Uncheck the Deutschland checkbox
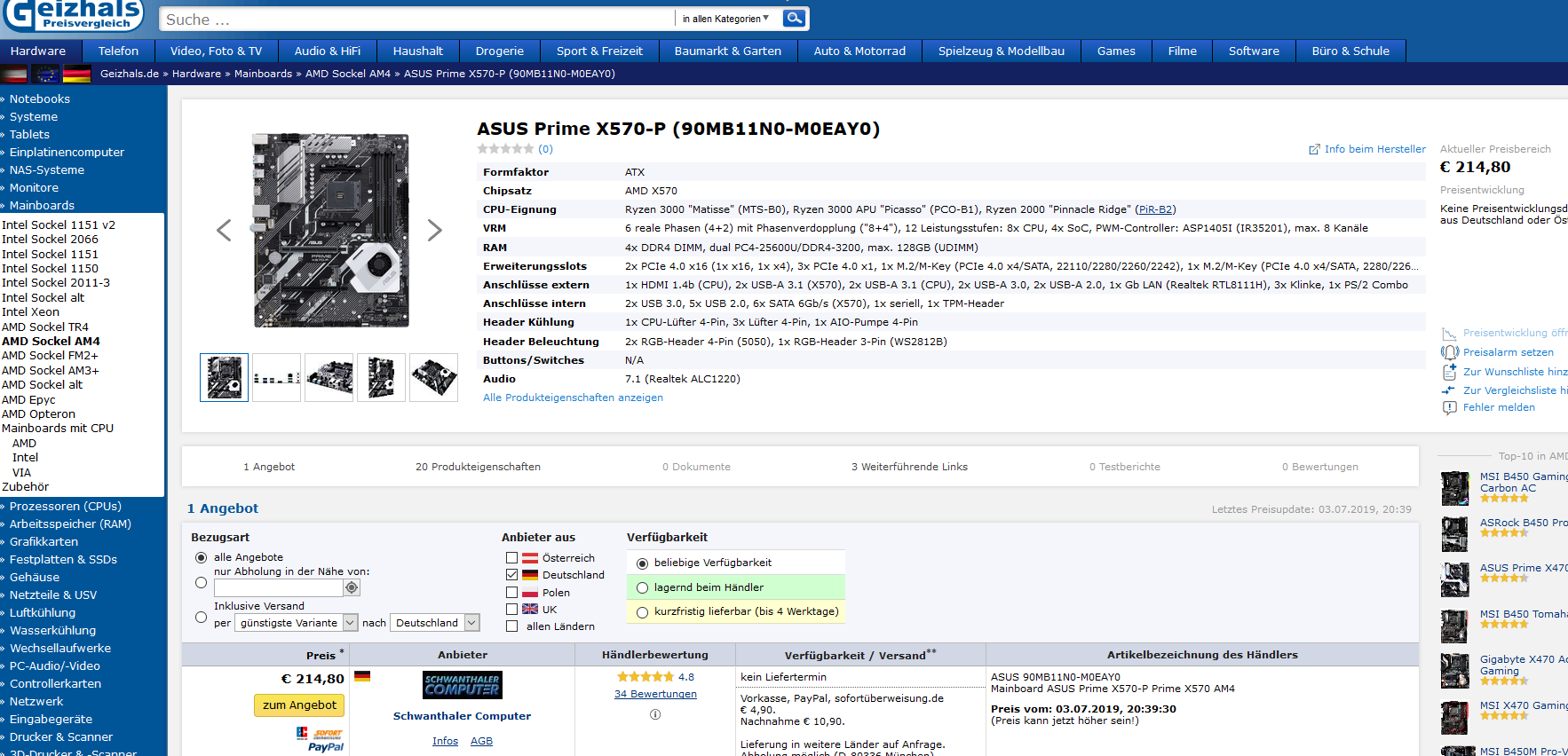 tap(511, 575)
